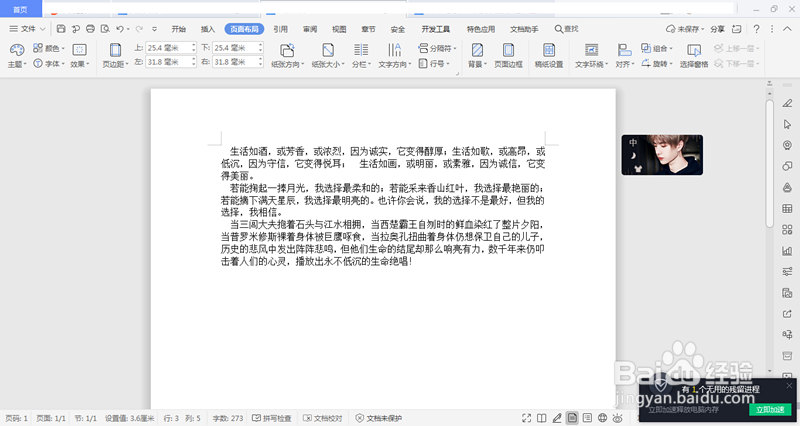Viewport: 800px width, 426px height.
Task: Click the pen icon in right sidebar
Action: (787, 104)
